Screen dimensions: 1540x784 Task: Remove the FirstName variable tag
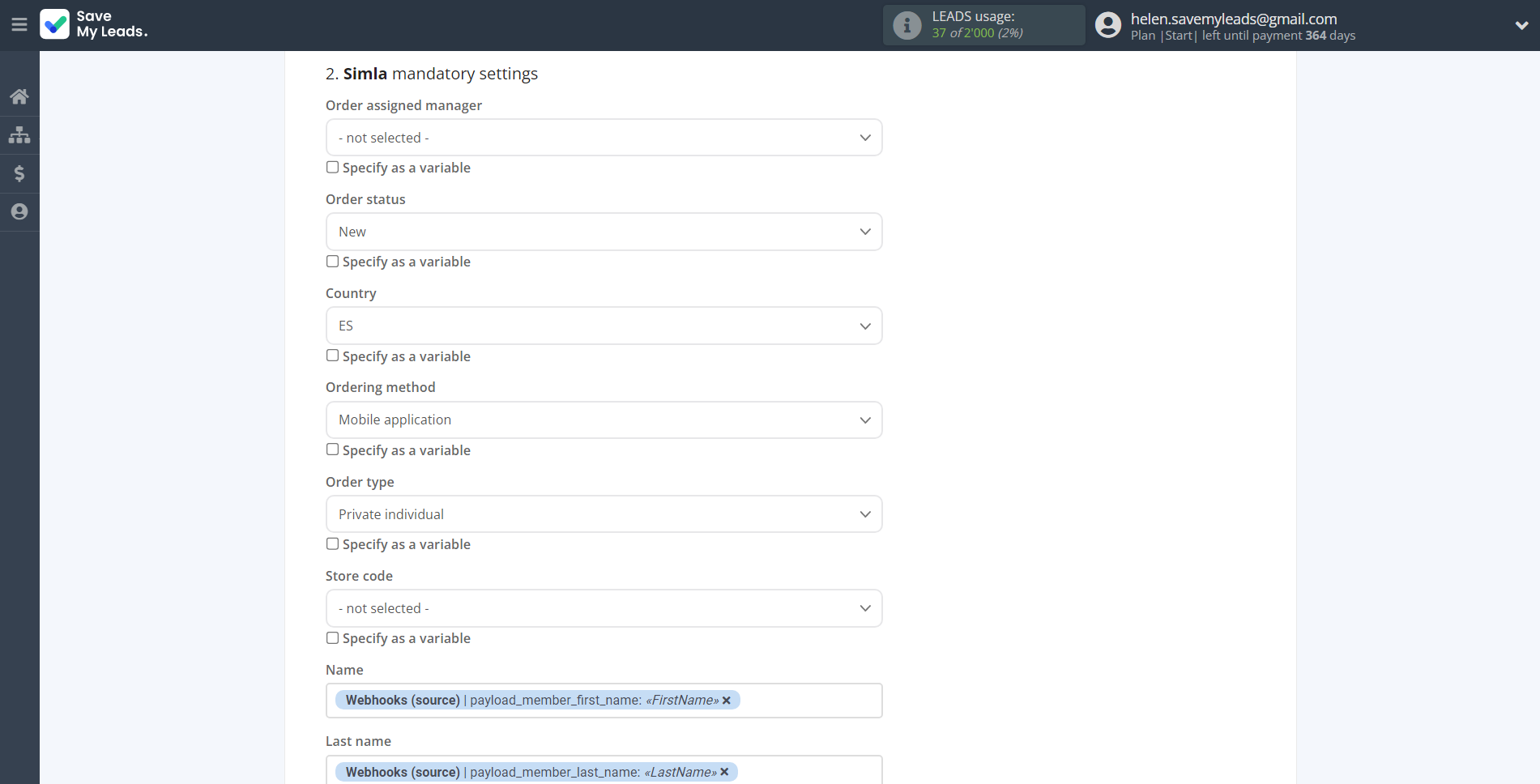click(x=727, y=700)
